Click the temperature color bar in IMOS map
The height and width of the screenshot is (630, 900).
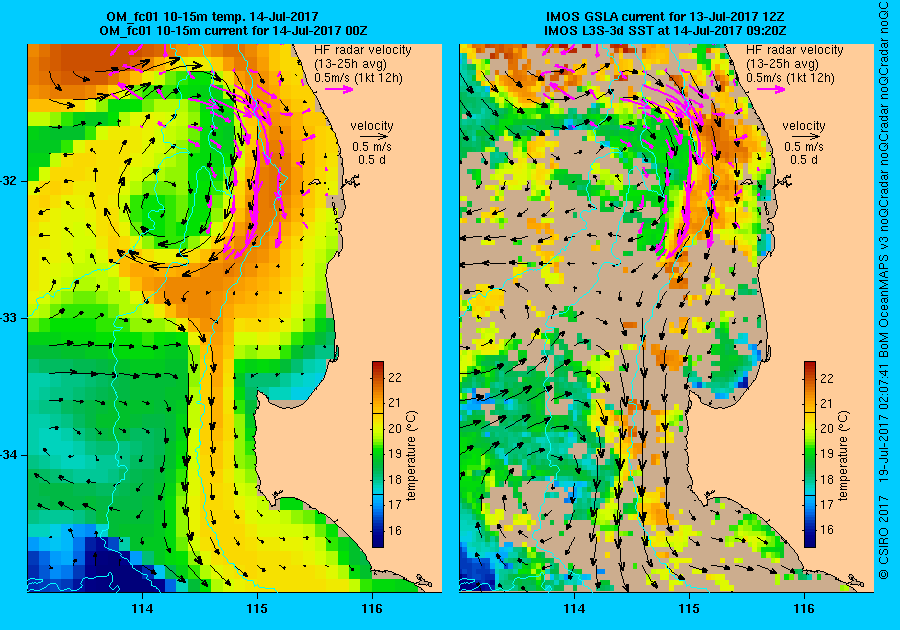click(809, 454)
